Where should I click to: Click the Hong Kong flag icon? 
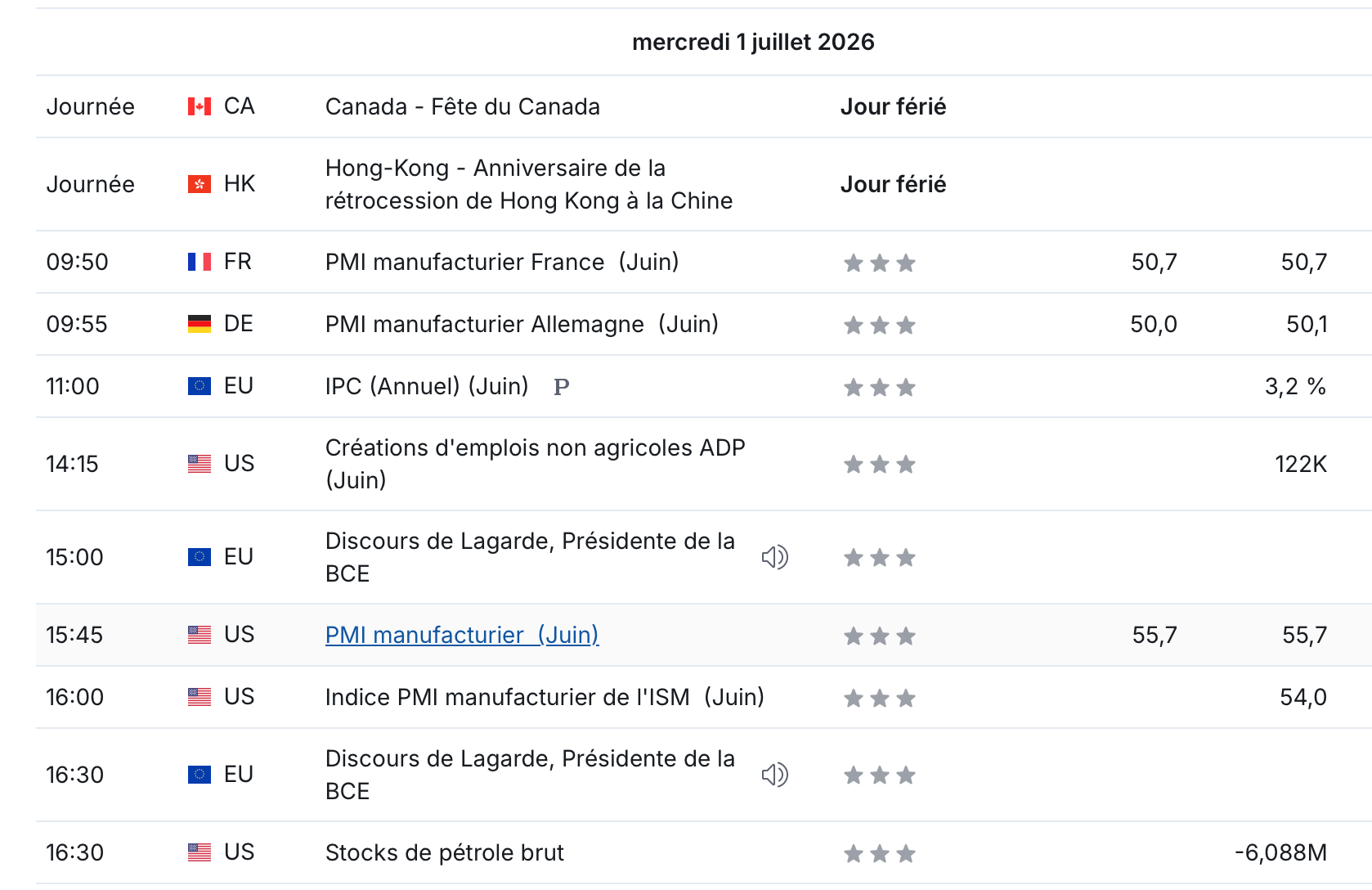tap(200, 184)
